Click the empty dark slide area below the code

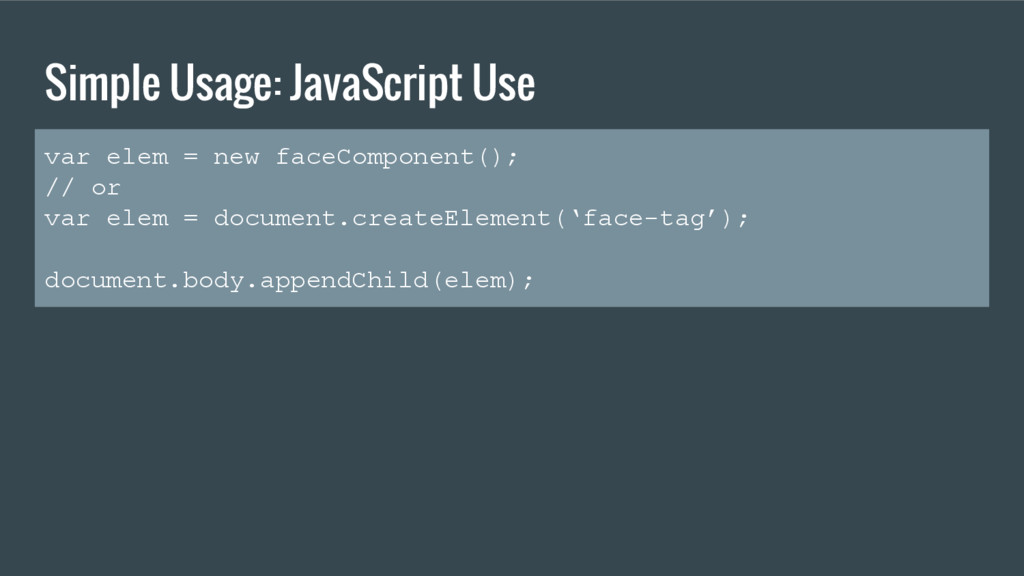(512, 441)
